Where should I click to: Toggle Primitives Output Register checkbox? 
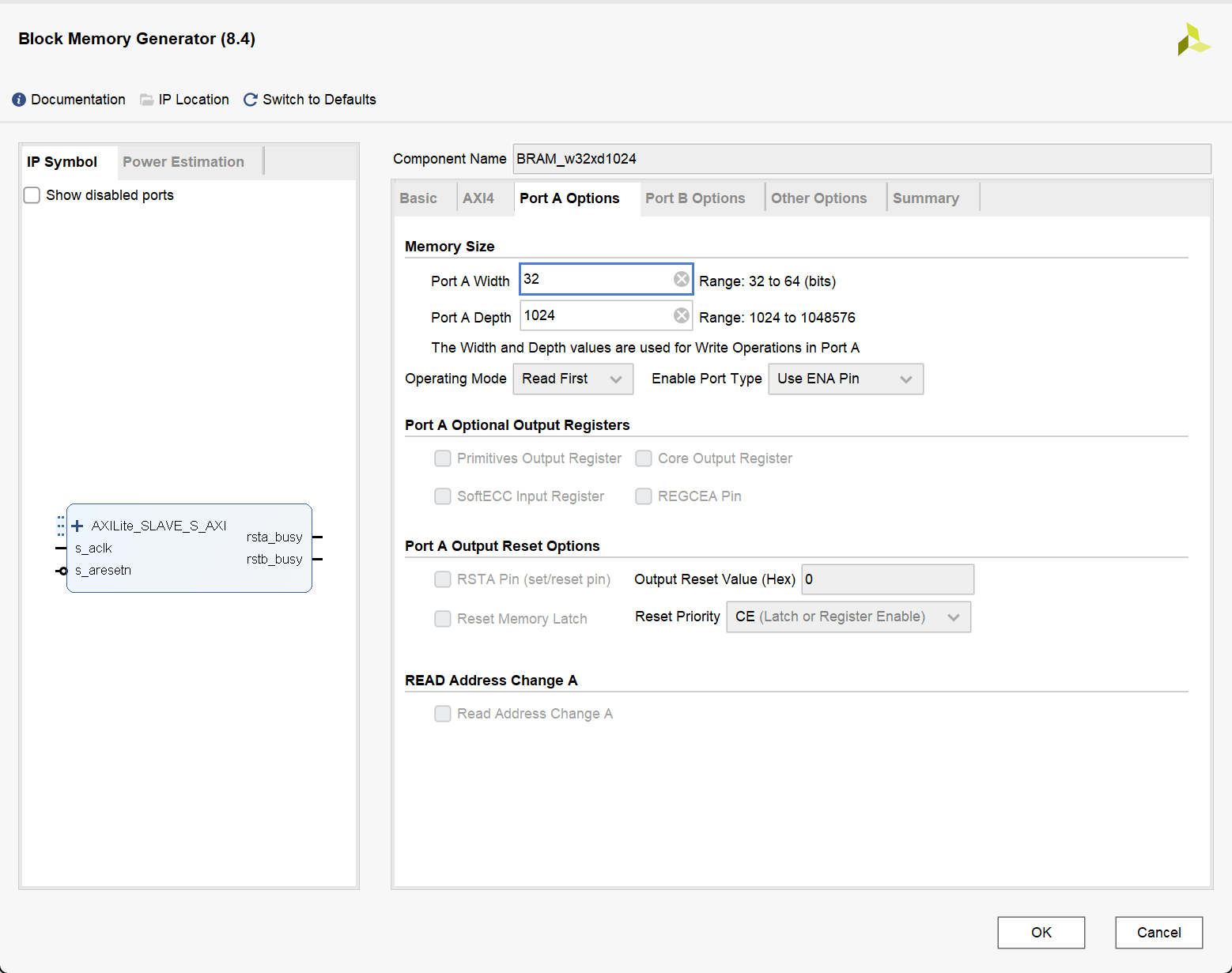[x=443, y=458]
